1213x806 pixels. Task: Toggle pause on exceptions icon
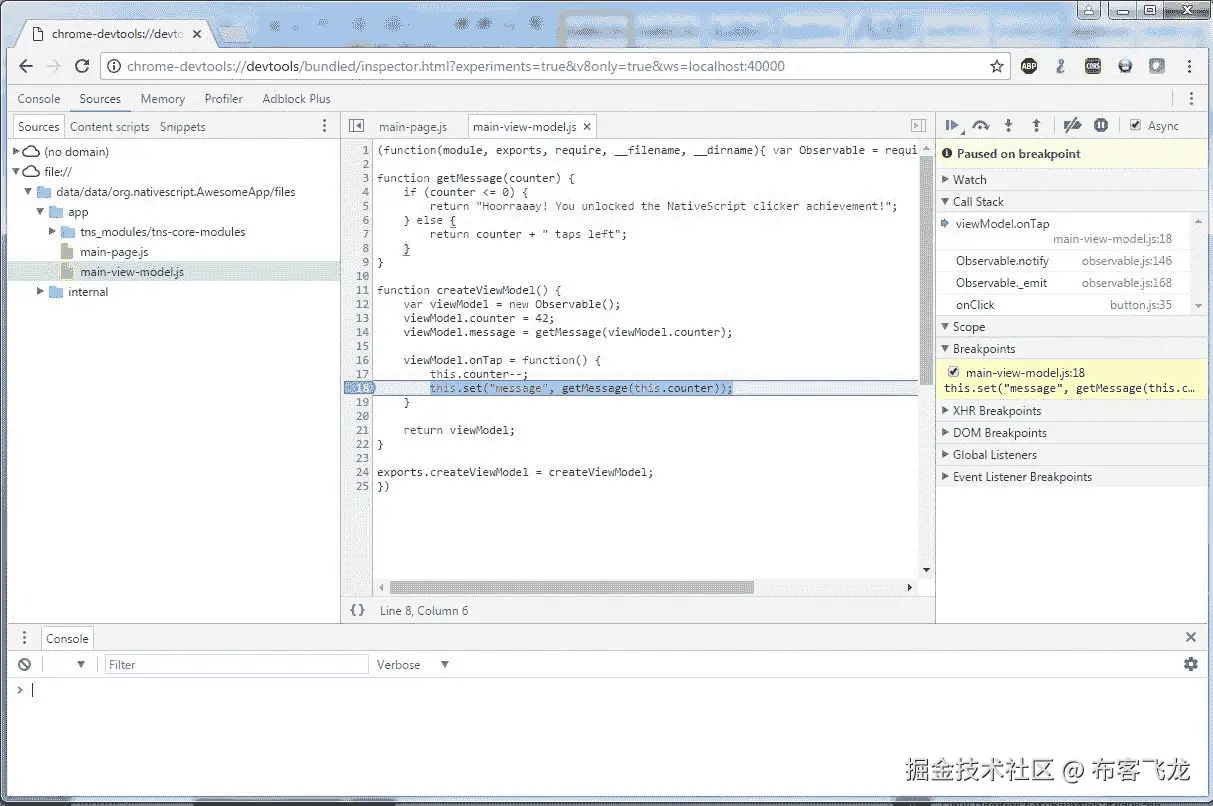pos(1101,126)
